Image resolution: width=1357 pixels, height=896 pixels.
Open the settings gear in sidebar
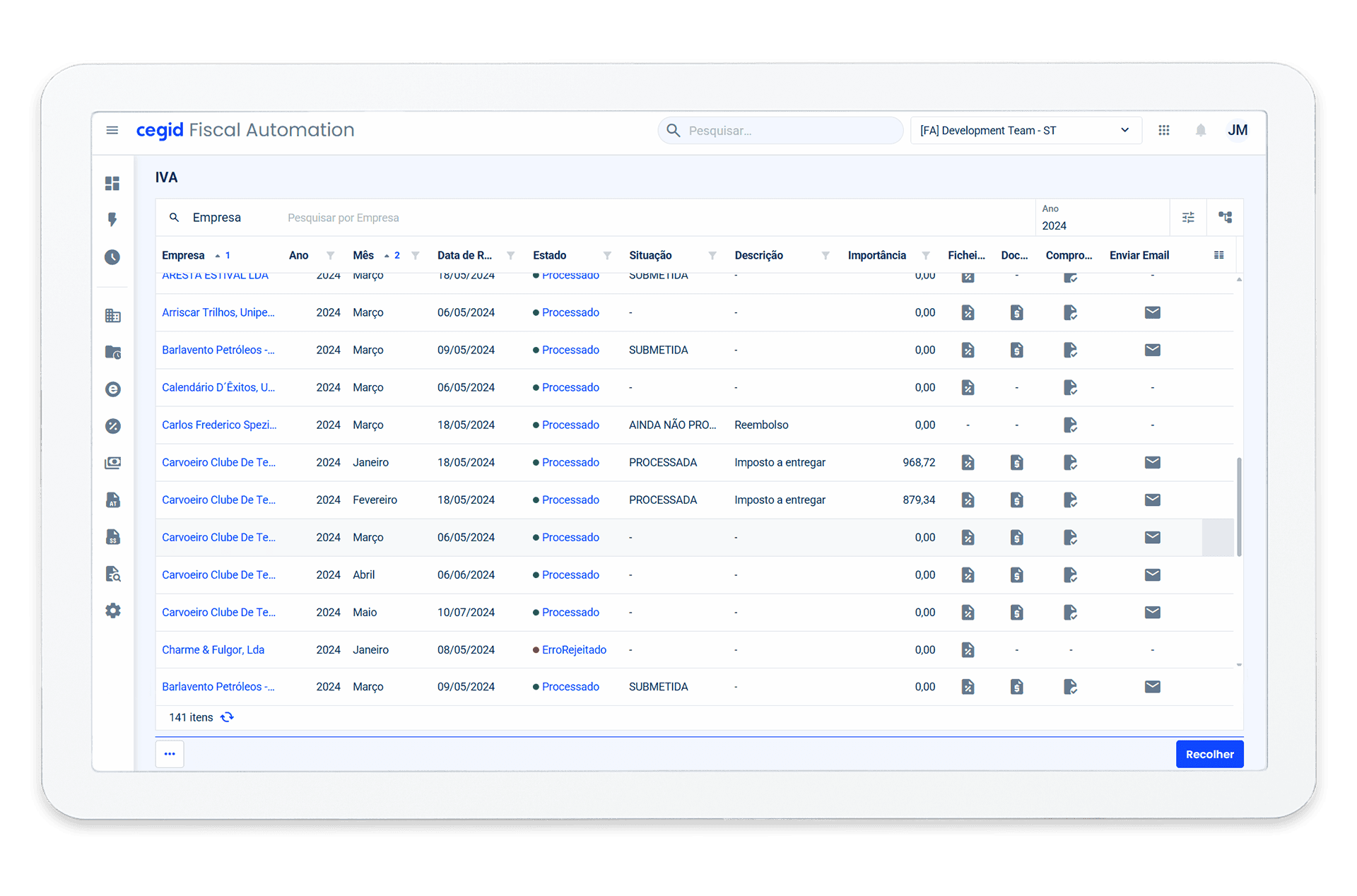tap(113, 611)
